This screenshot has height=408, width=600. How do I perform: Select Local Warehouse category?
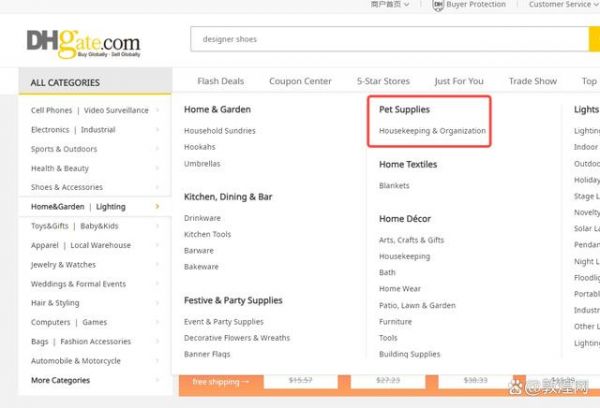click(x=101, y=245)
